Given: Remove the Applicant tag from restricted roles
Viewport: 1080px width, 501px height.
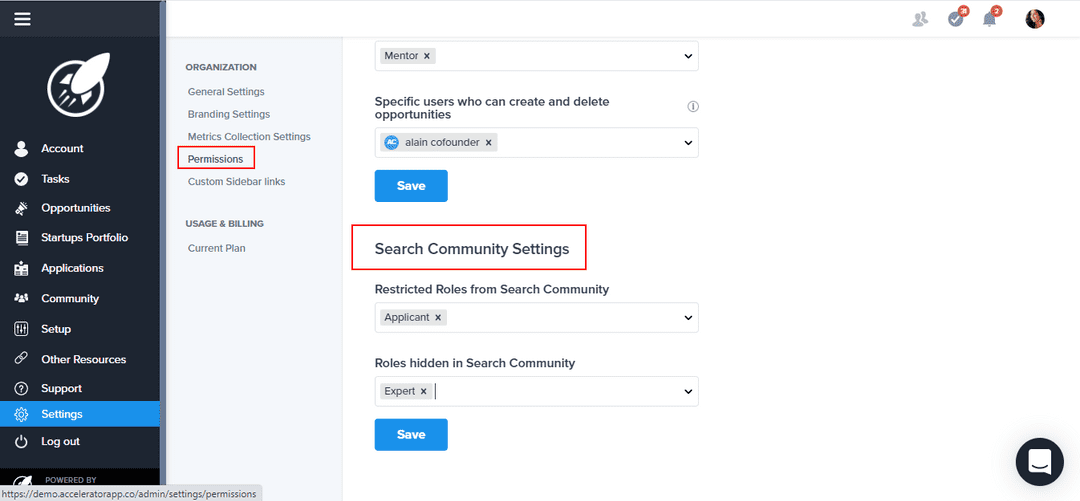Looking at the screenshot, I should coord(438,317).
